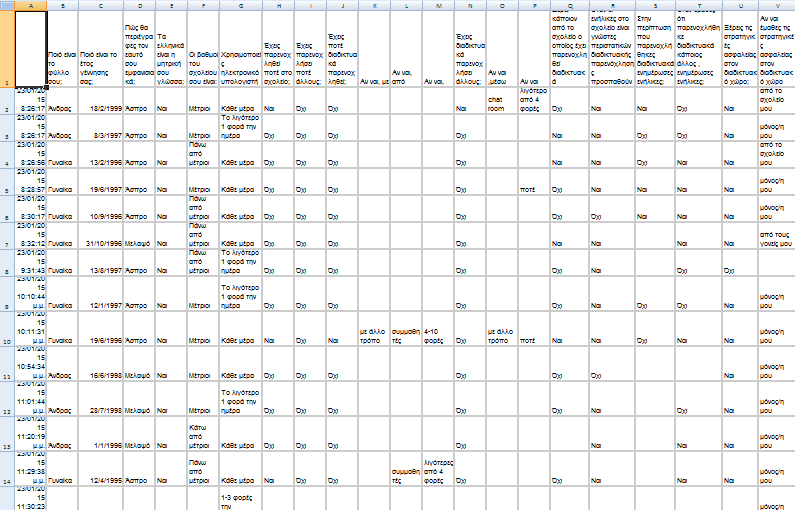The width and height of the screenshot is (795, 510).
Task: Click 'Μελαψό' cell in row 7
Action: pos(139,235)
